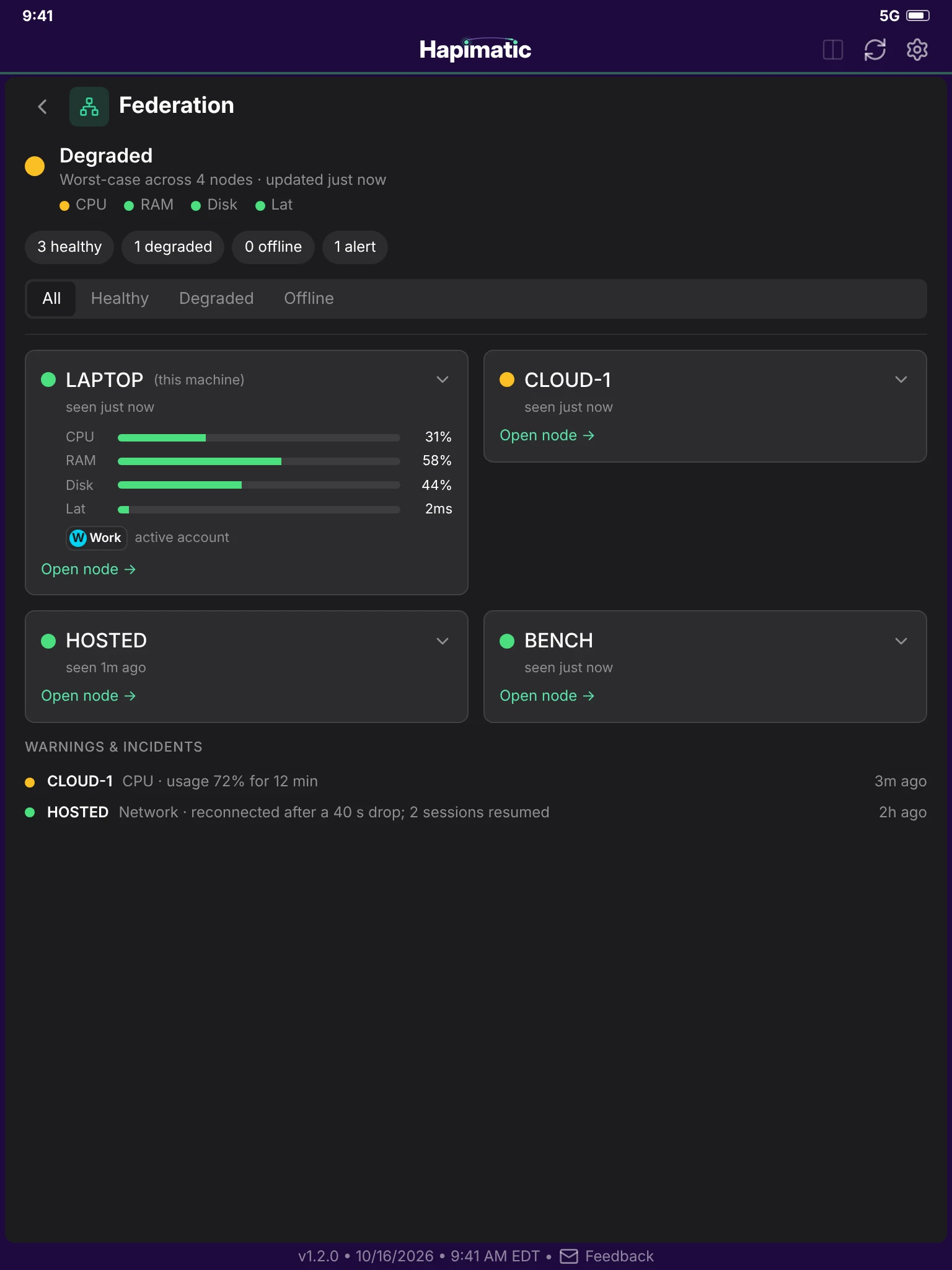Click the LAPTOP Disk usage bar
The width and height of the screenshot is (952, 1270).
259,485
